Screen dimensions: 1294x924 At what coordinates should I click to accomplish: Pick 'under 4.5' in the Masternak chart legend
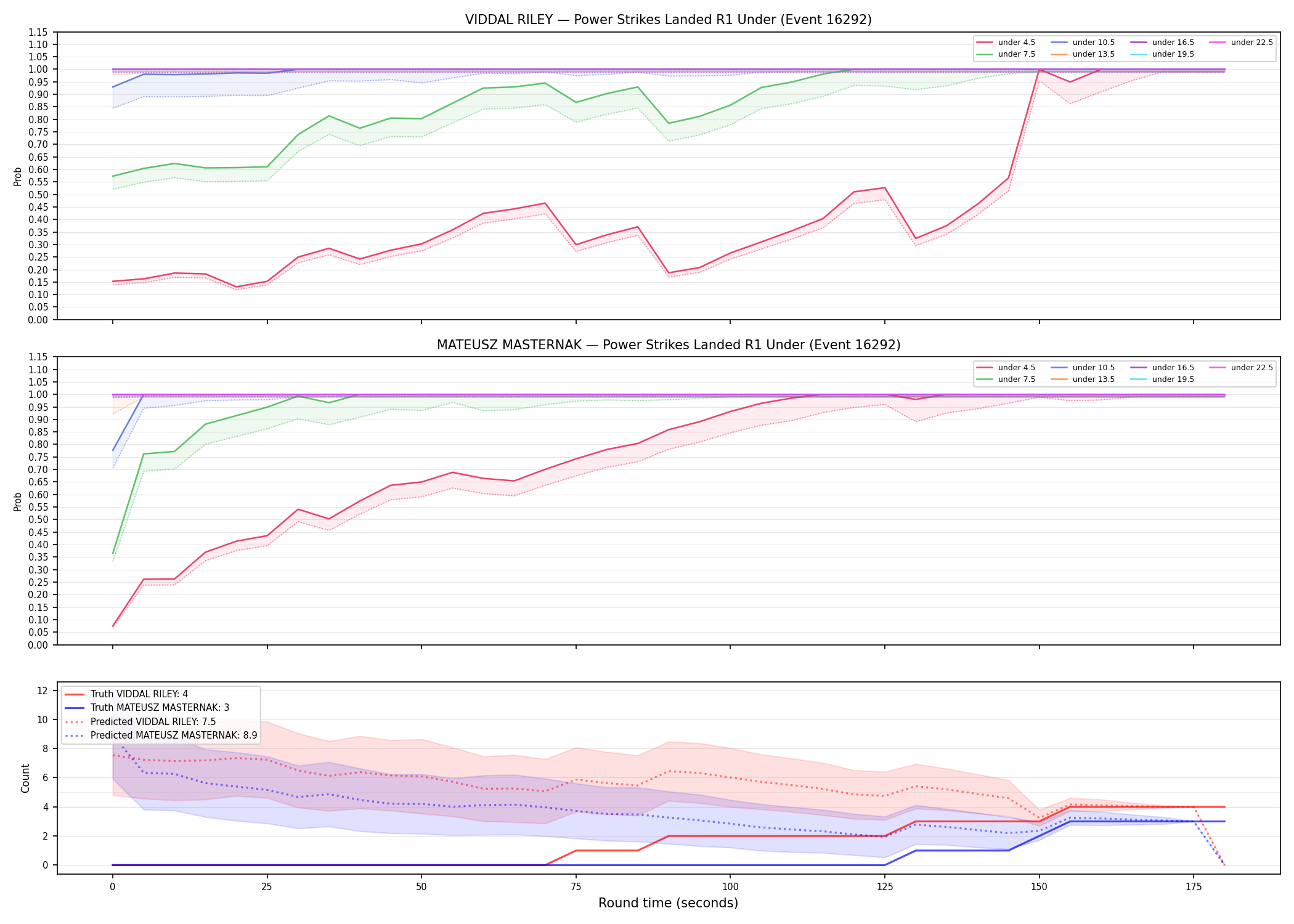pyautogui.click(x=1006, y=368)
